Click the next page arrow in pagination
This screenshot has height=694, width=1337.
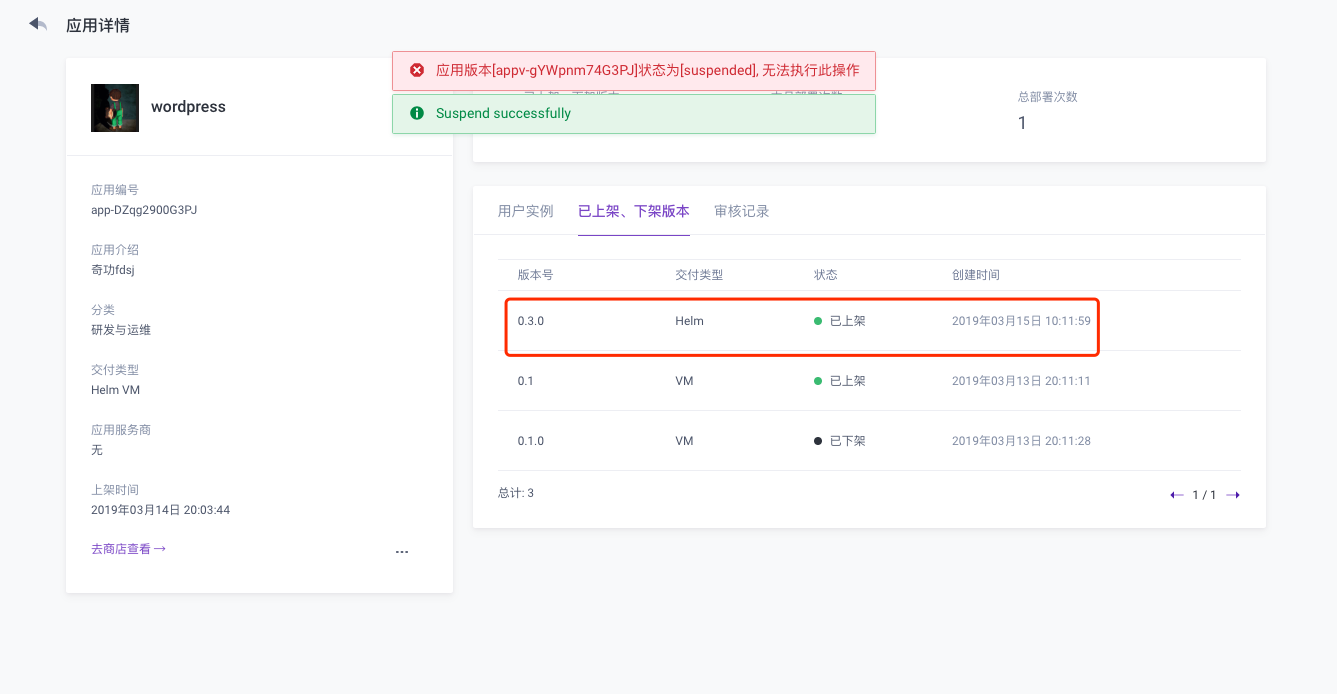pos(1233,493)
